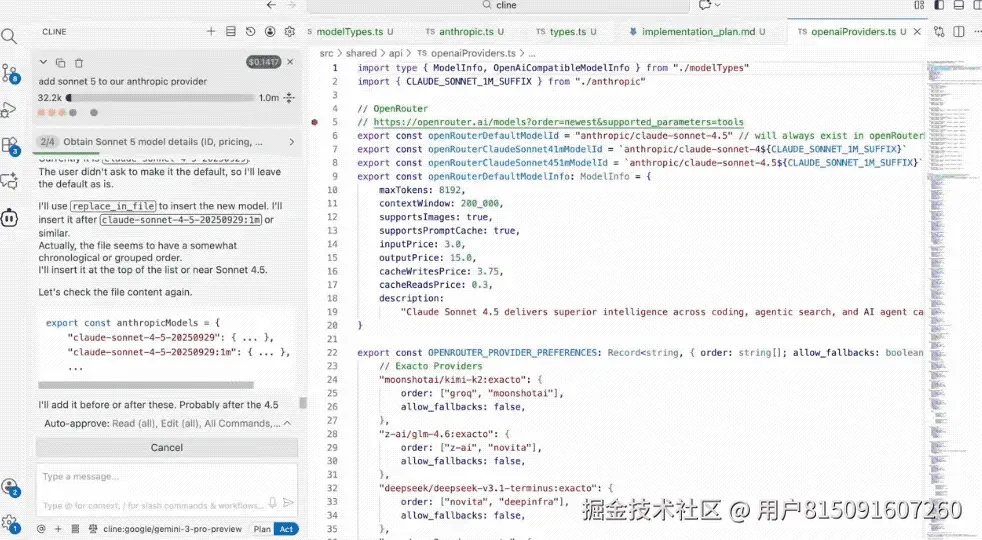Add files with plus icon below input

[x=58, y=529]
